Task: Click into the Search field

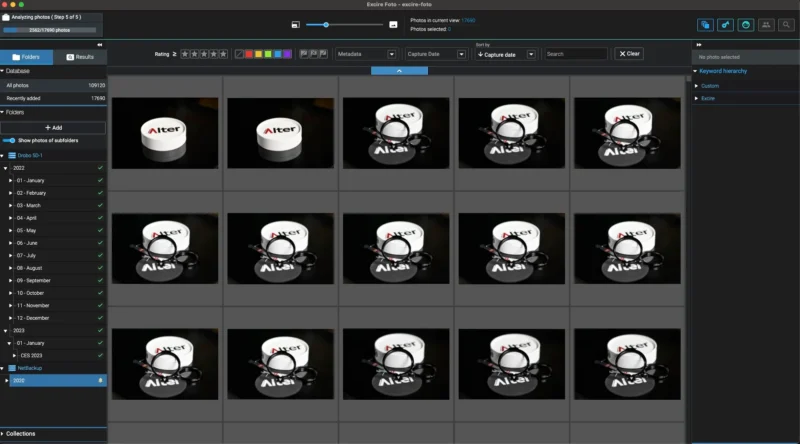Action: pos(577,54)
